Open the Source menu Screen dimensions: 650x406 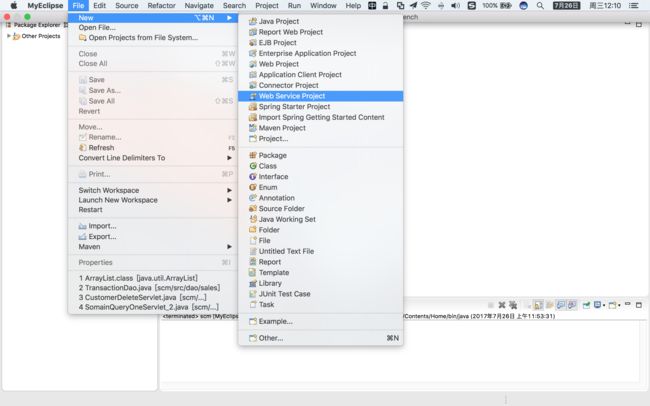coord(126,5)
